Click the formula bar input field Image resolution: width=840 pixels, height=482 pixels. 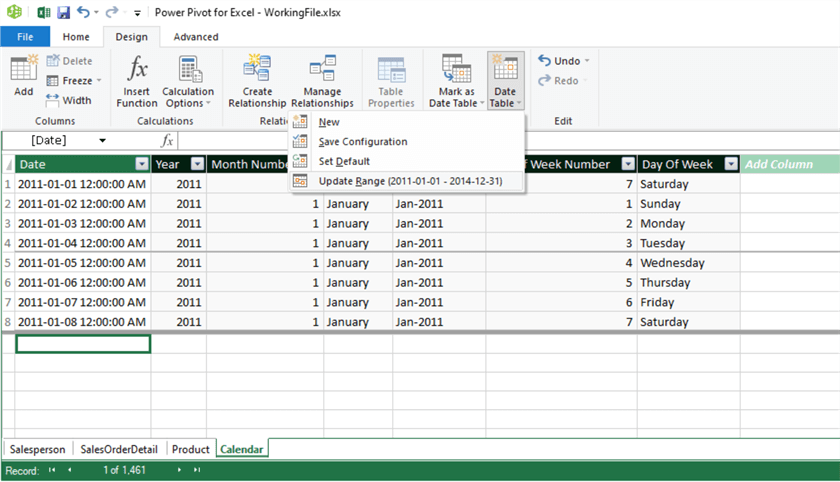(500, 141)
